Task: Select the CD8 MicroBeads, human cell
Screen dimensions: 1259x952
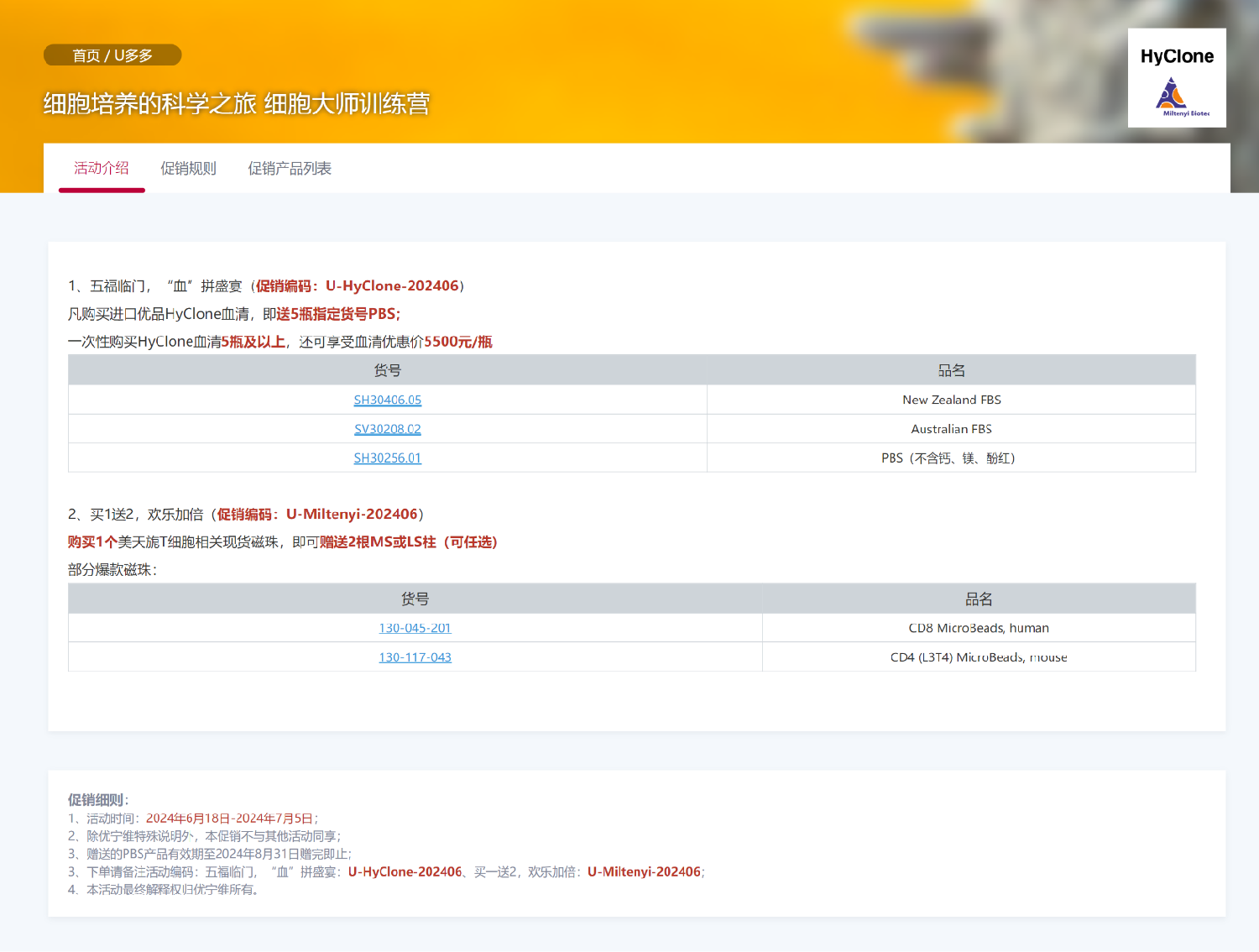Action: (979, 628)
